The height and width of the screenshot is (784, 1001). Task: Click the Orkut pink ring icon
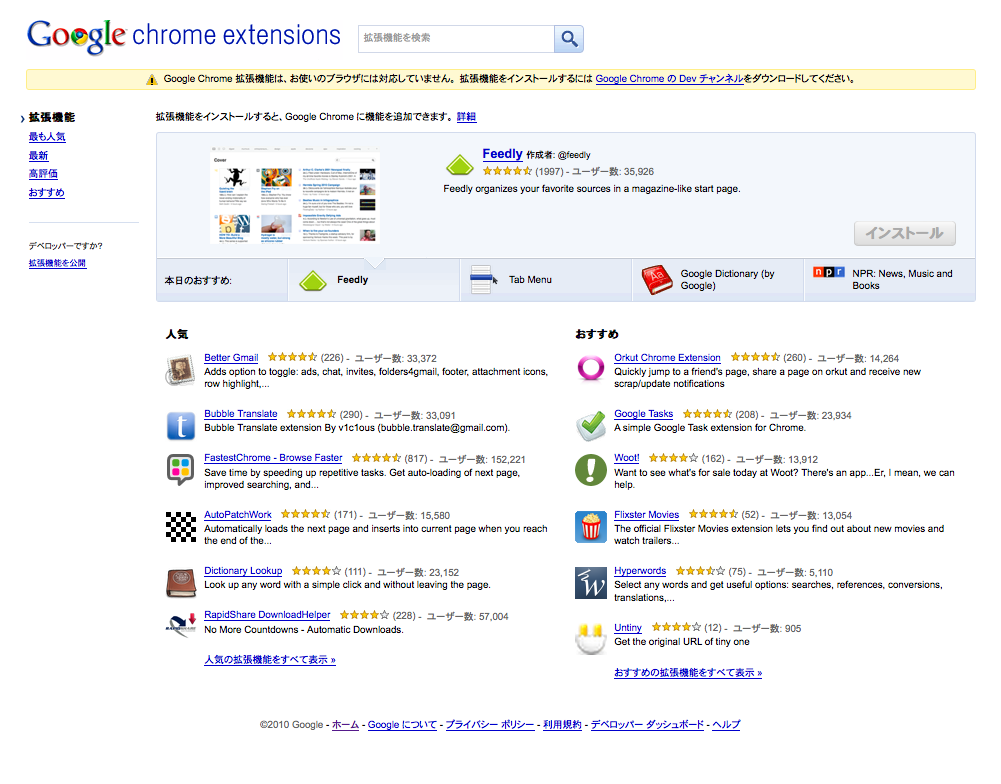click(591, 368)
